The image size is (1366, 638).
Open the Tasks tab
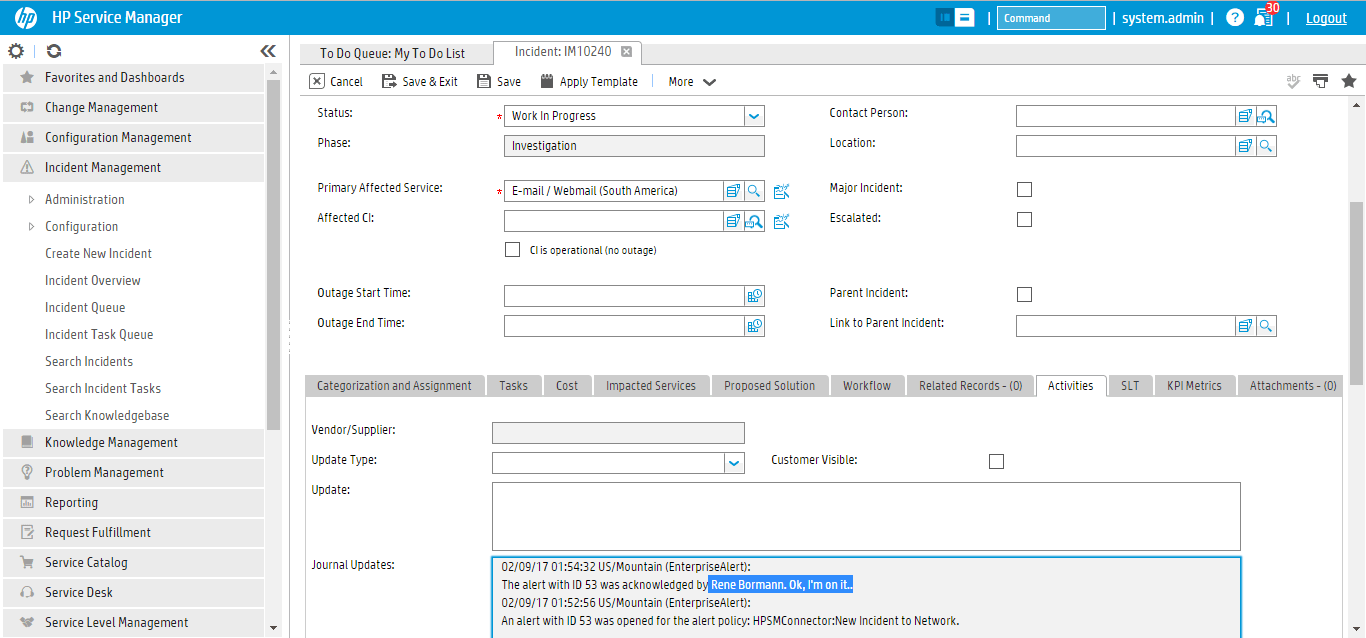(x=514, y=386)
